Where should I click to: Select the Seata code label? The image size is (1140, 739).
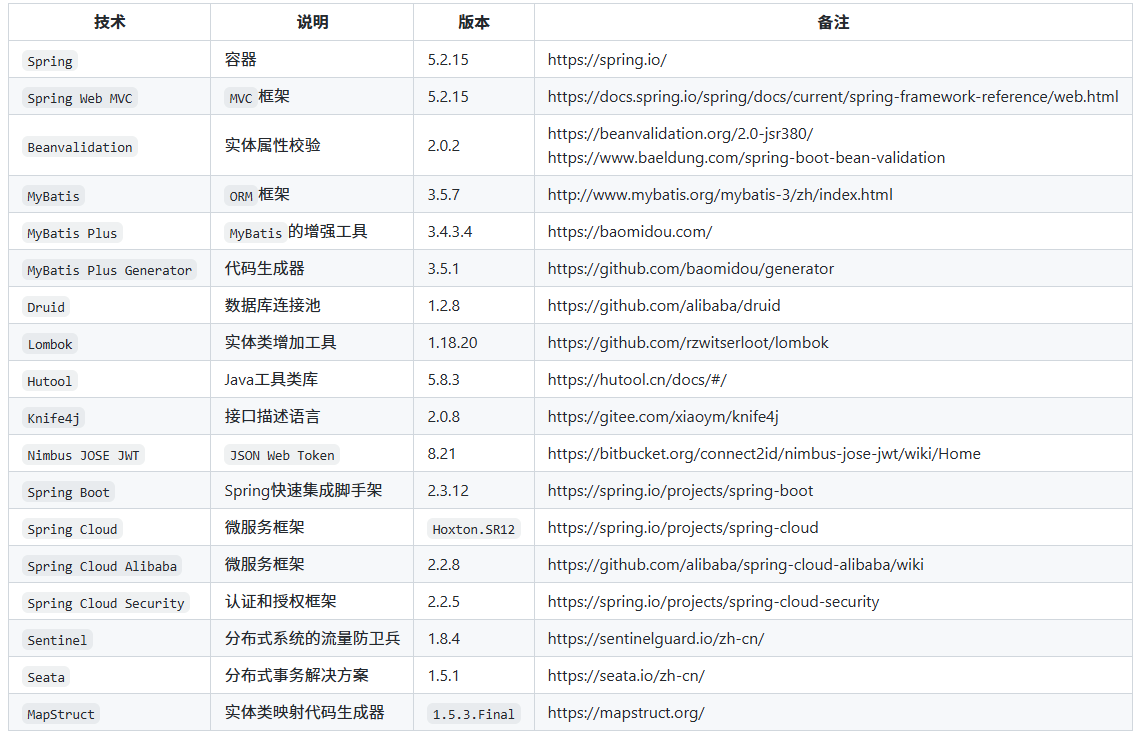[47, 678]
